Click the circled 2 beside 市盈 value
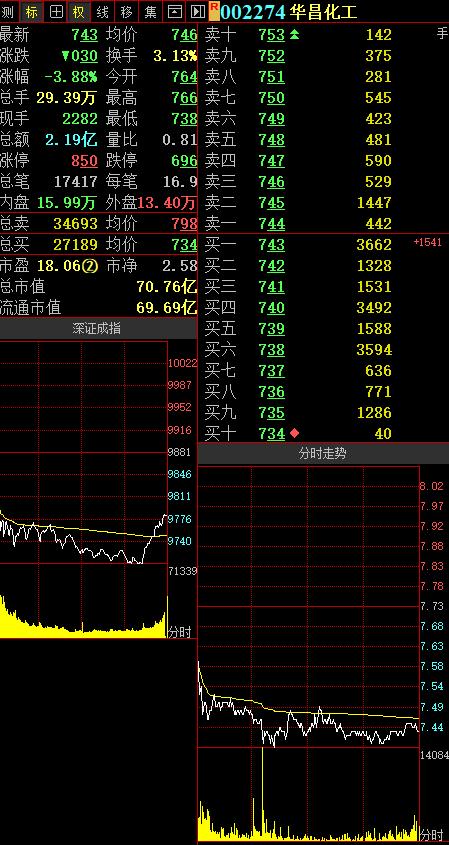Viewport: 449px width, 845px height. (x=90, y=266)
